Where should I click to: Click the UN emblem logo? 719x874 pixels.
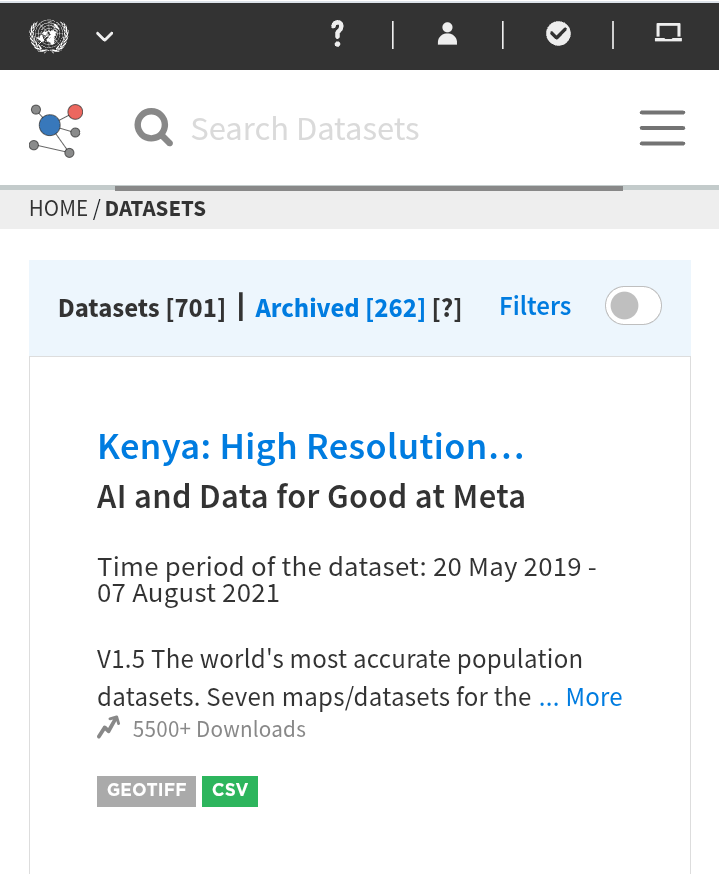[x=49, y=36]
